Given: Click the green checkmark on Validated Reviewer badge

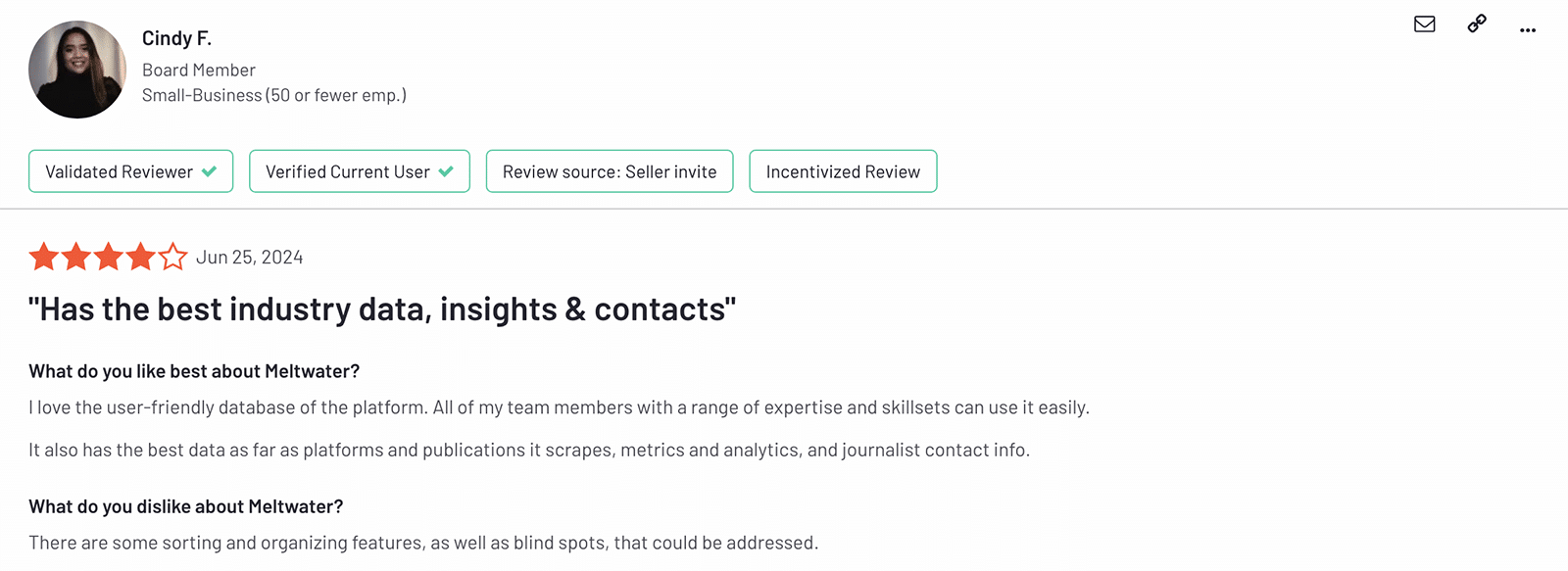Looking at the screenshot, I should (209, 170).
